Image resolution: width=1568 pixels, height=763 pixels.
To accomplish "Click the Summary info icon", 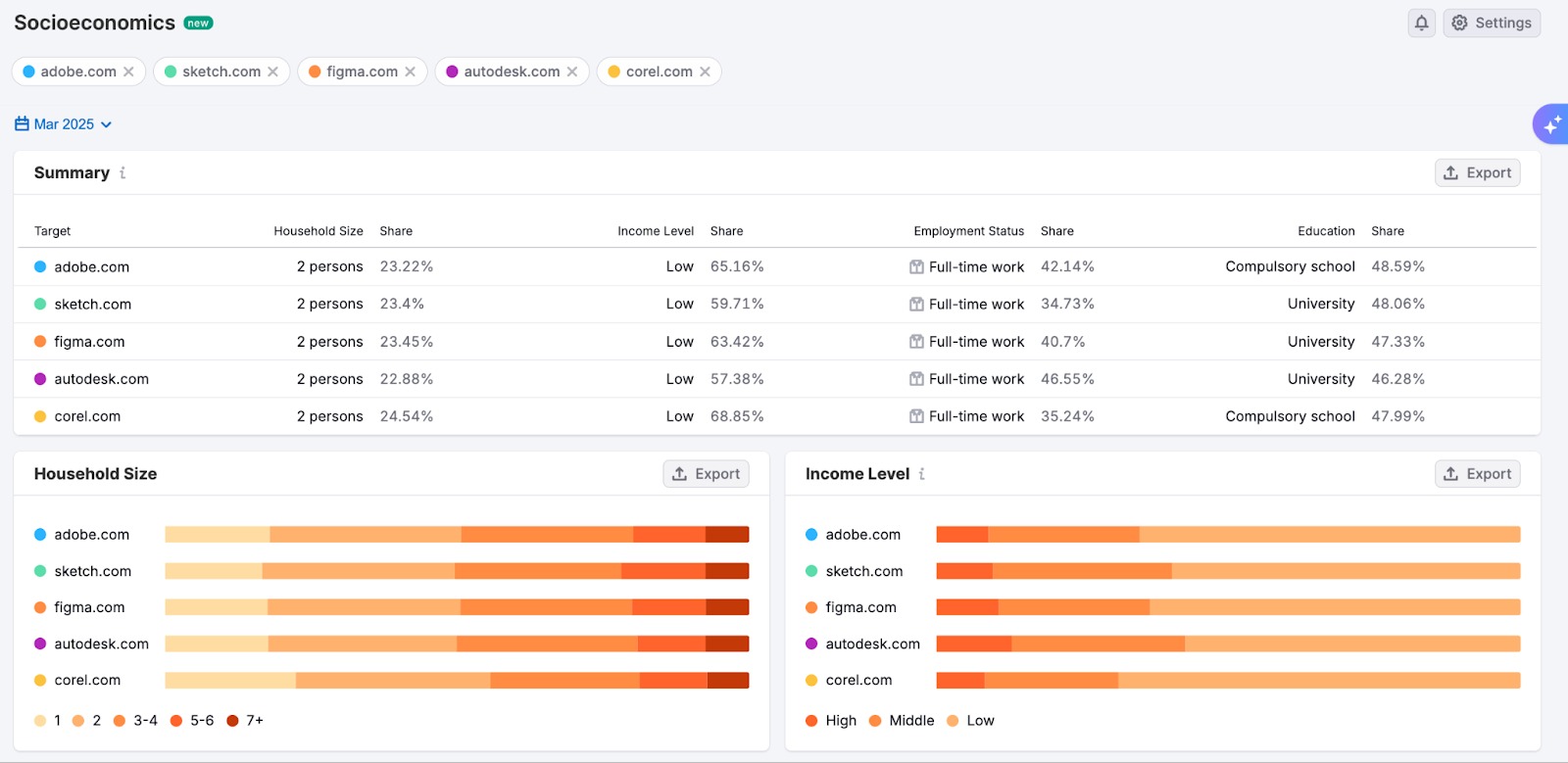I will click(122, 173).
